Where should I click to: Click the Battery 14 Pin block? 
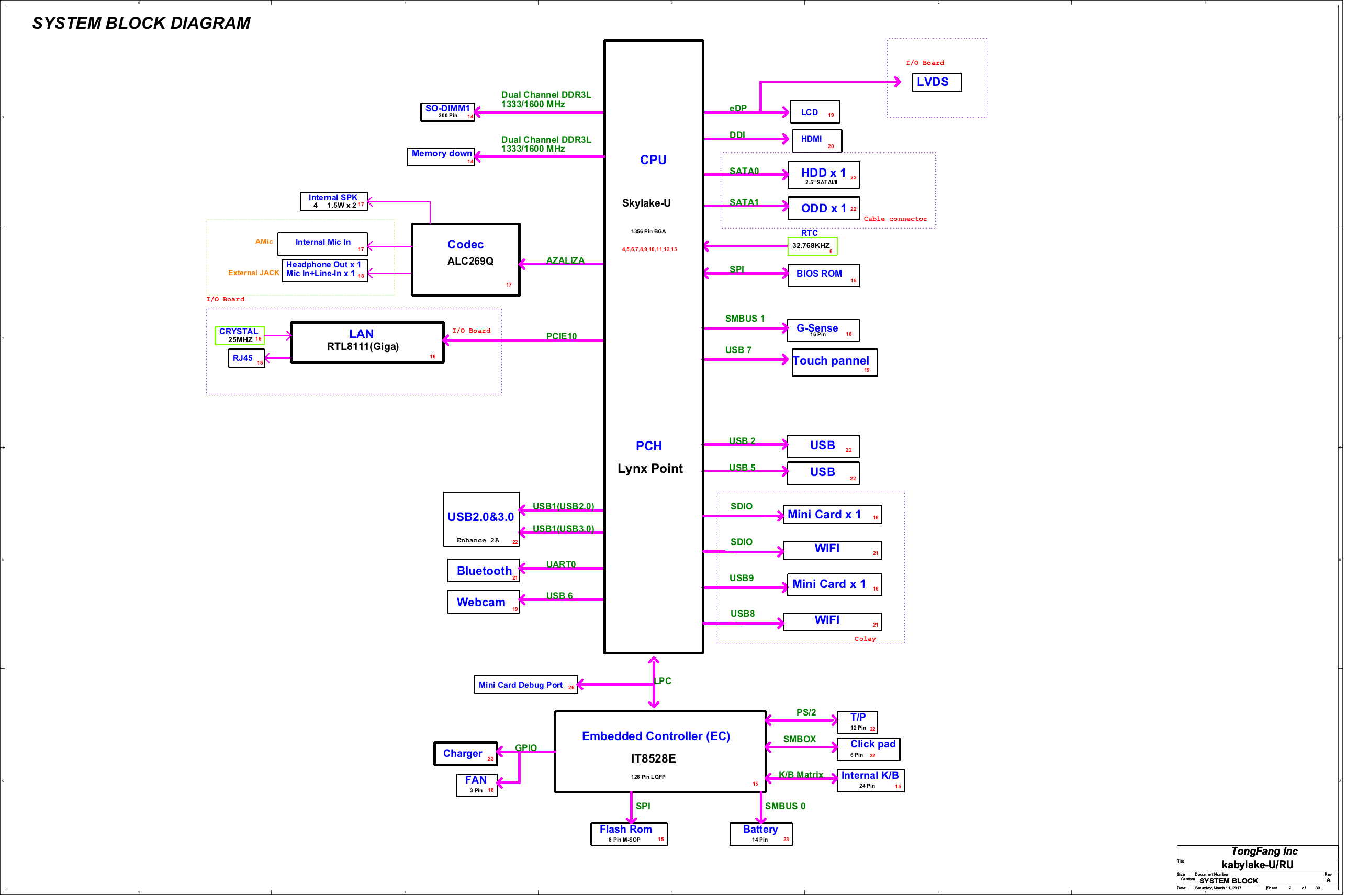760,833
